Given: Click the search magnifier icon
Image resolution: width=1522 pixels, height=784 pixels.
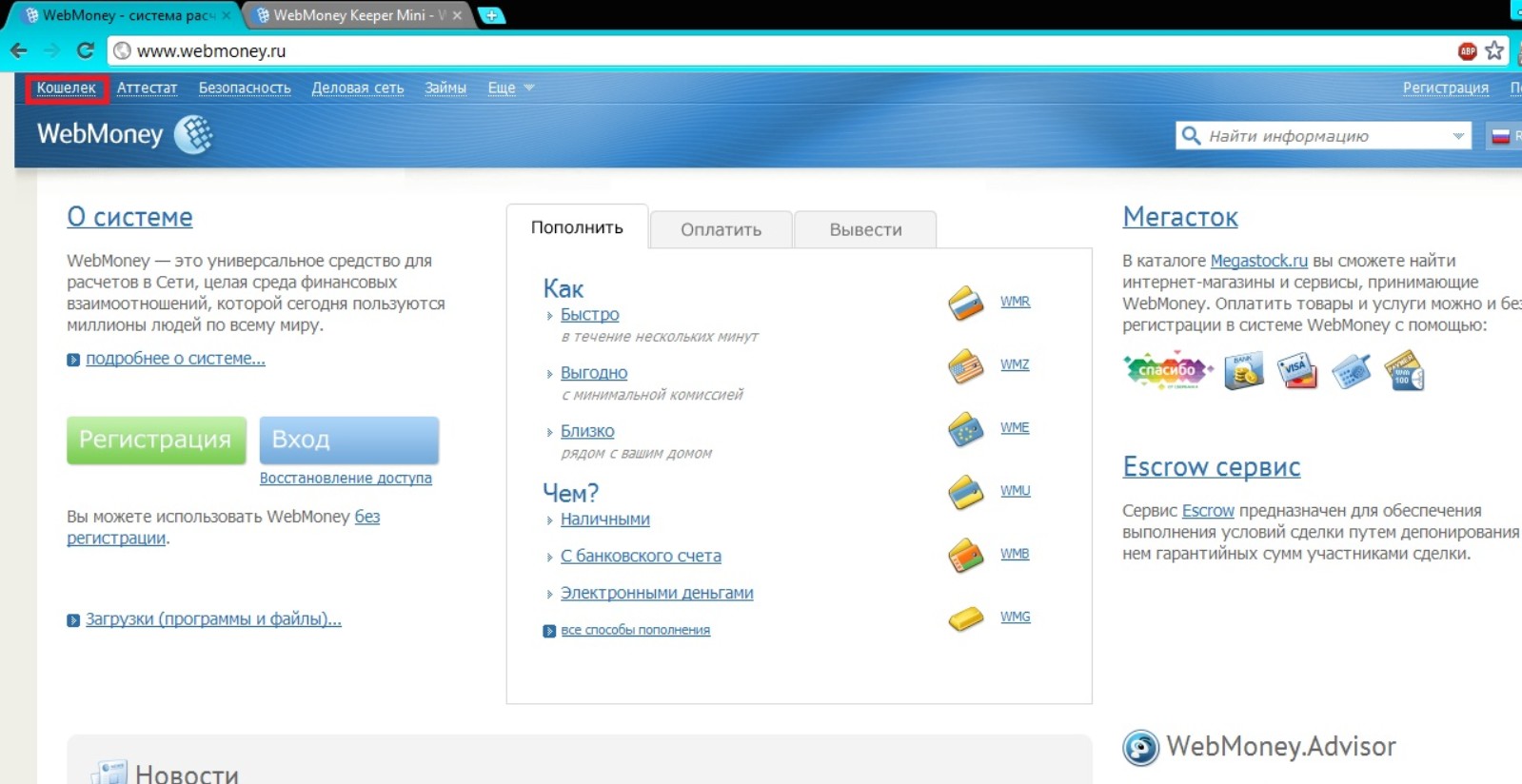Looking at the screenshot, I should [1191, 136].
